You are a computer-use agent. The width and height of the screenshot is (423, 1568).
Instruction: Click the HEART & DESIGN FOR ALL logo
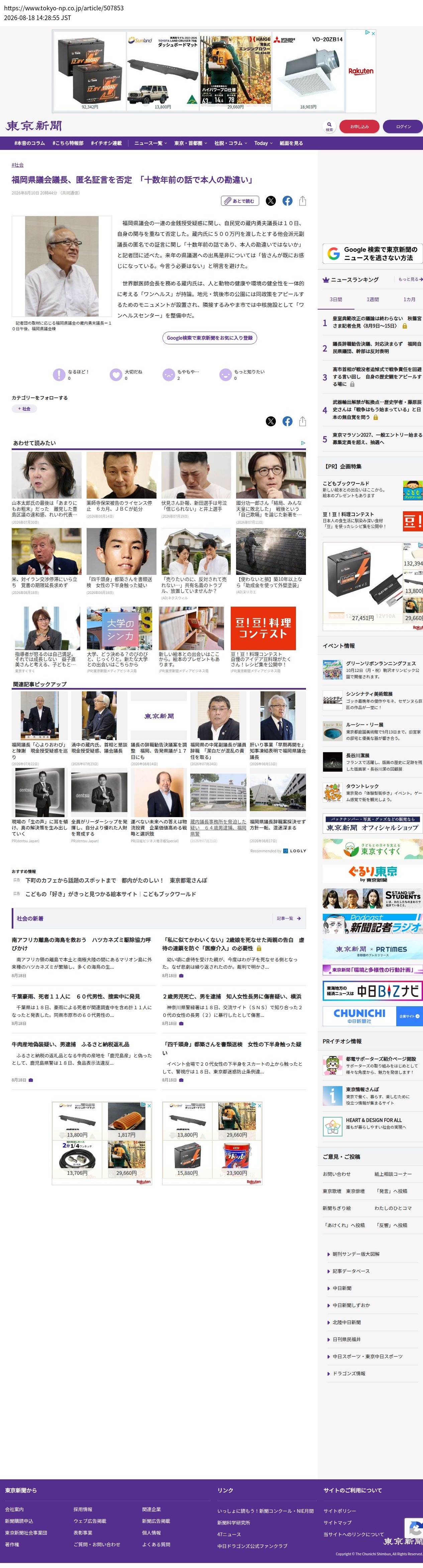point(332,1126)
